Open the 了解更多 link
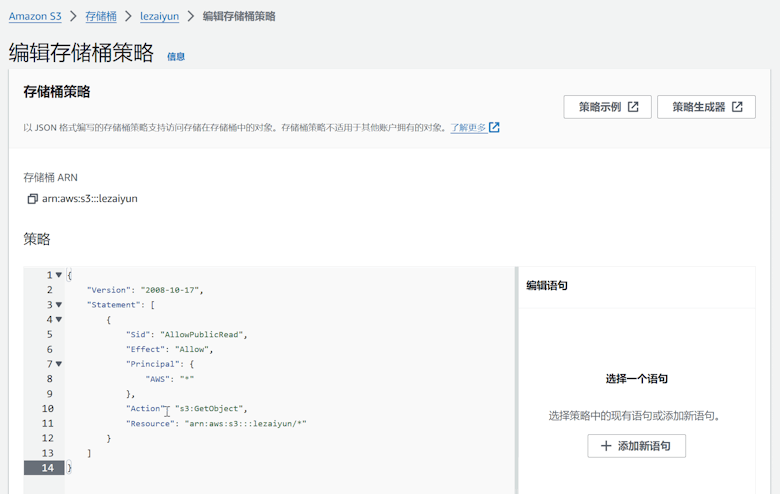The image size is (780, 494). coord(468,128)
